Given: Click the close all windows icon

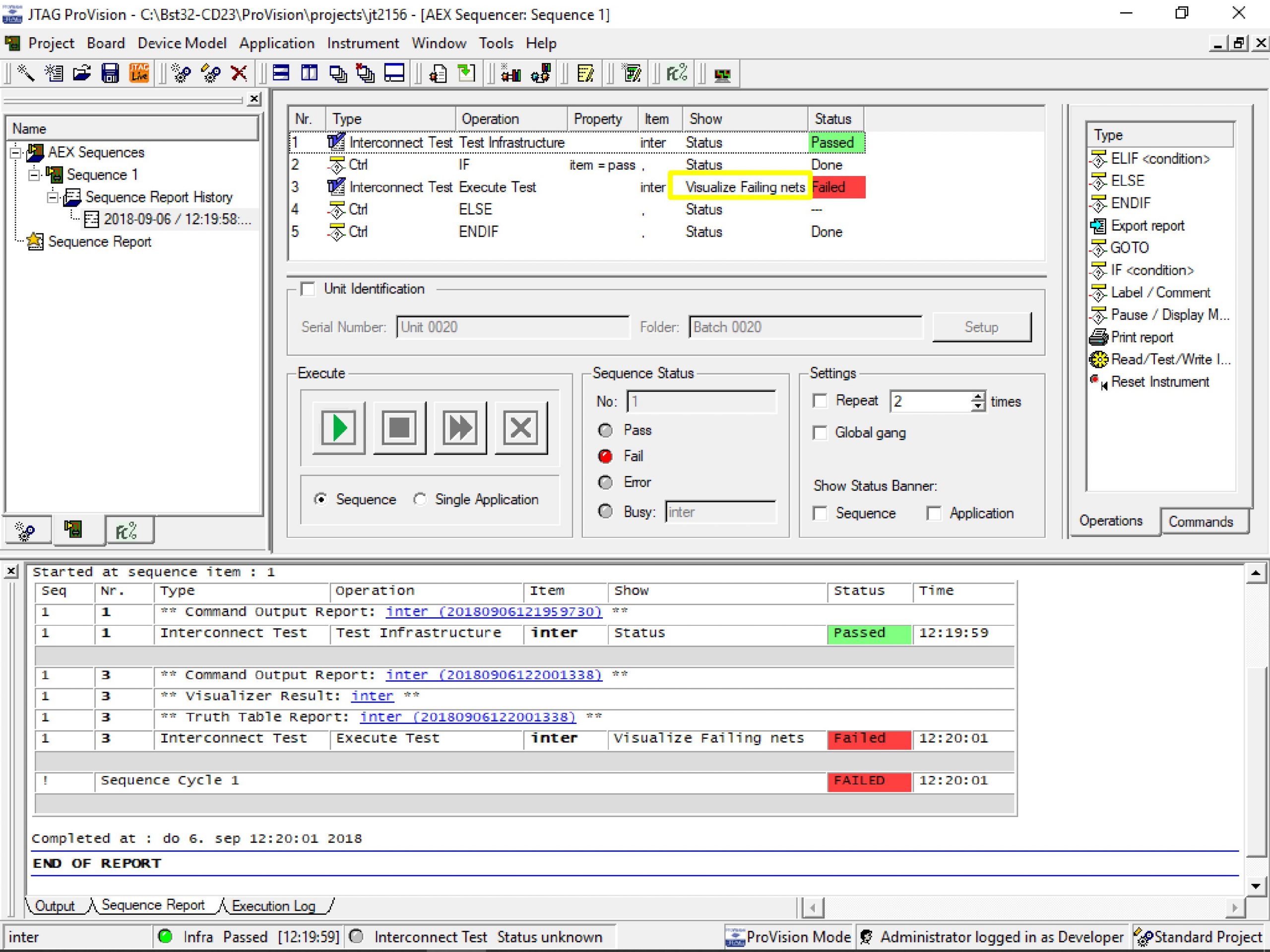Looking at the screenshot, I should (x=366, y=73).
